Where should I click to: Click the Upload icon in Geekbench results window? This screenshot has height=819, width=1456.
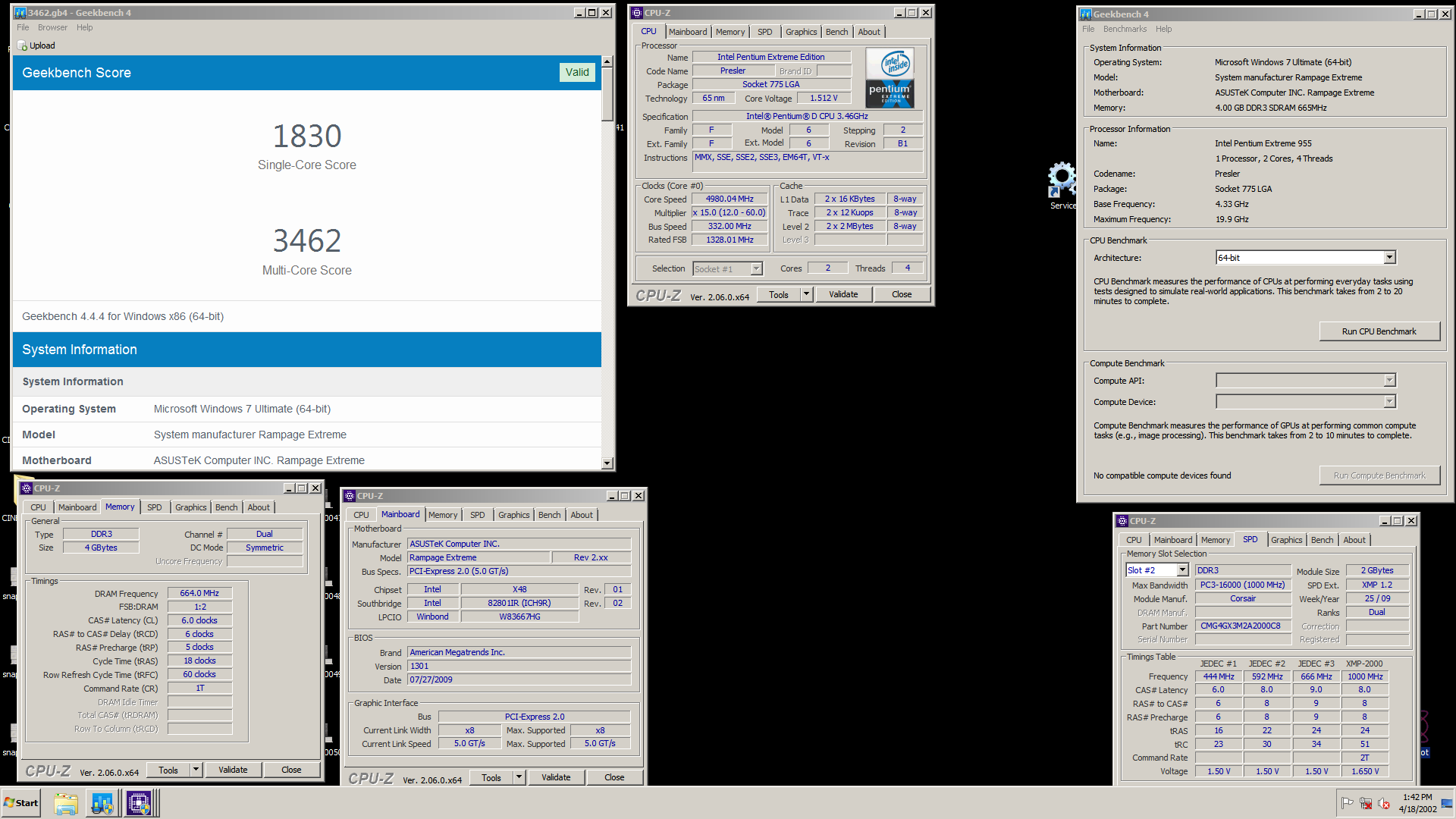22,45
